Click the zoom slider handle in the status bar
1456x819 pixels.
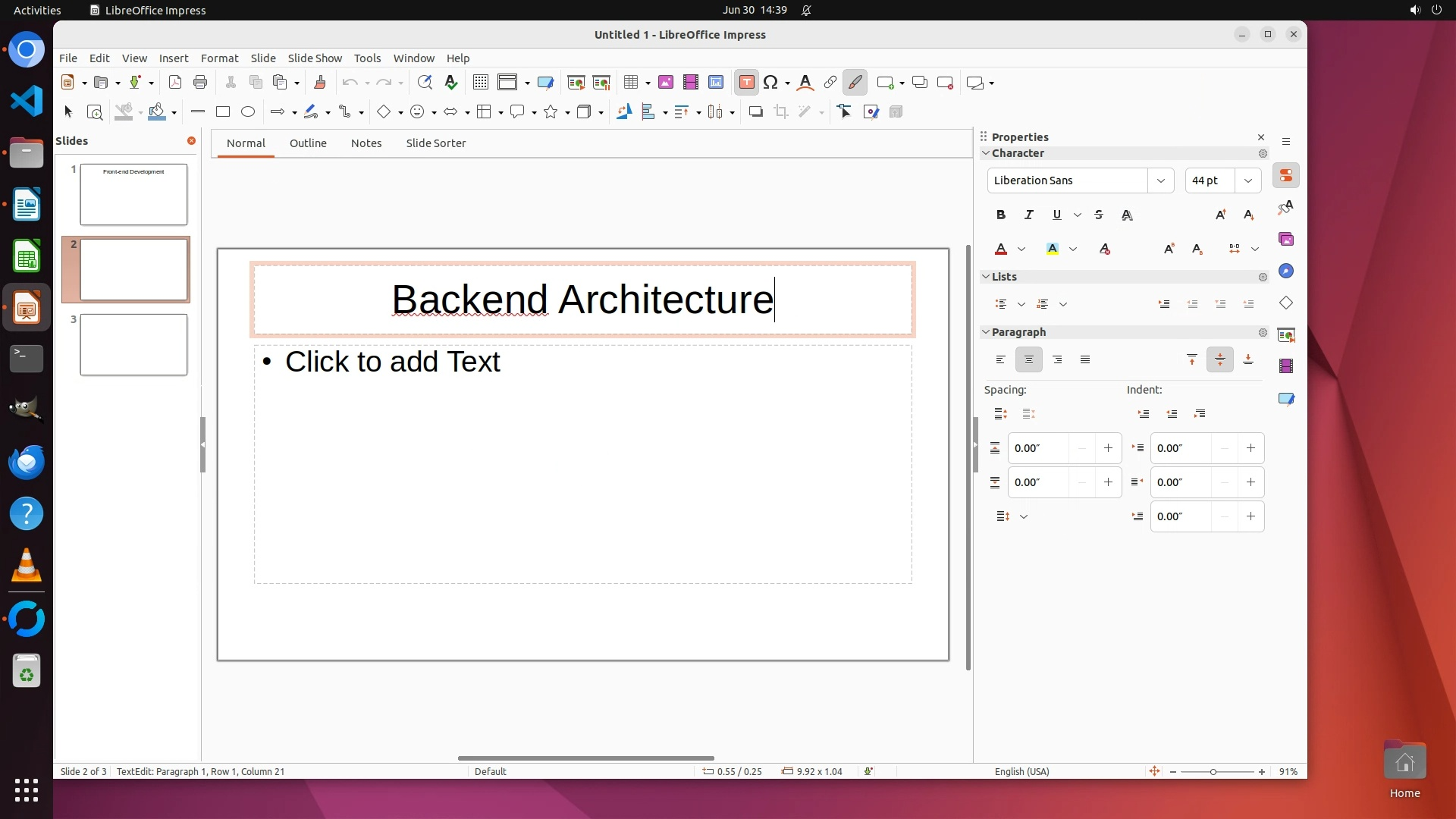(1213, 772)
